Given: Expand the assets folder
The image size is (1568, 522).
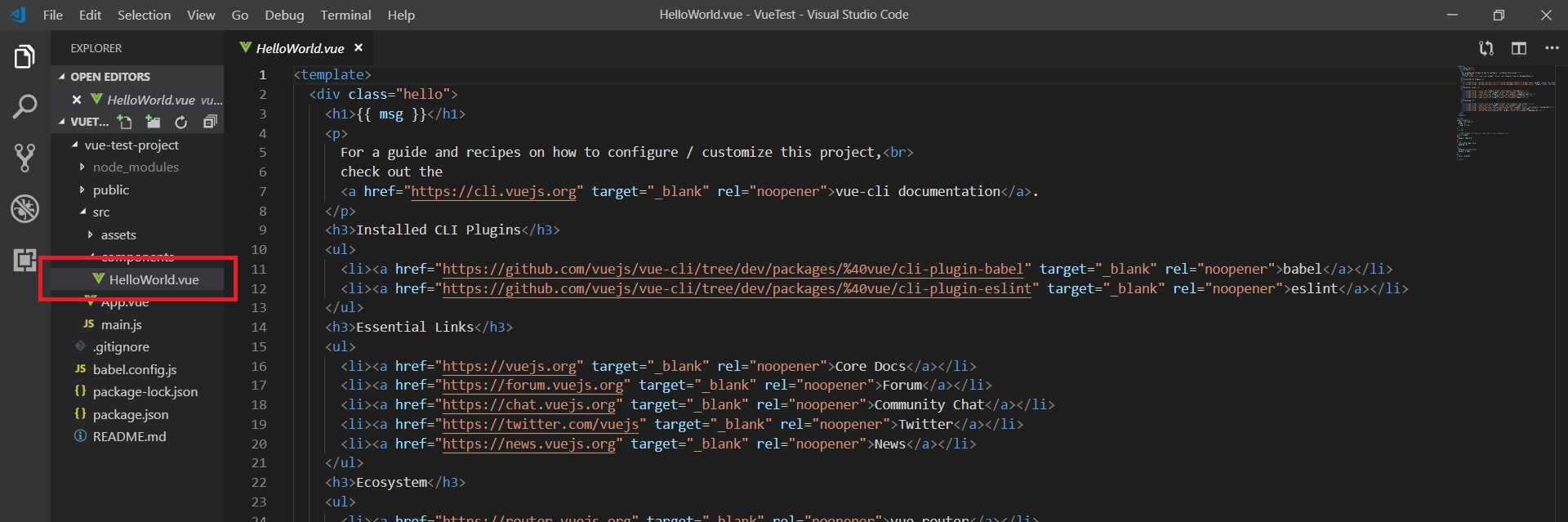Looking at the screenshot, I should click(90, 234).
